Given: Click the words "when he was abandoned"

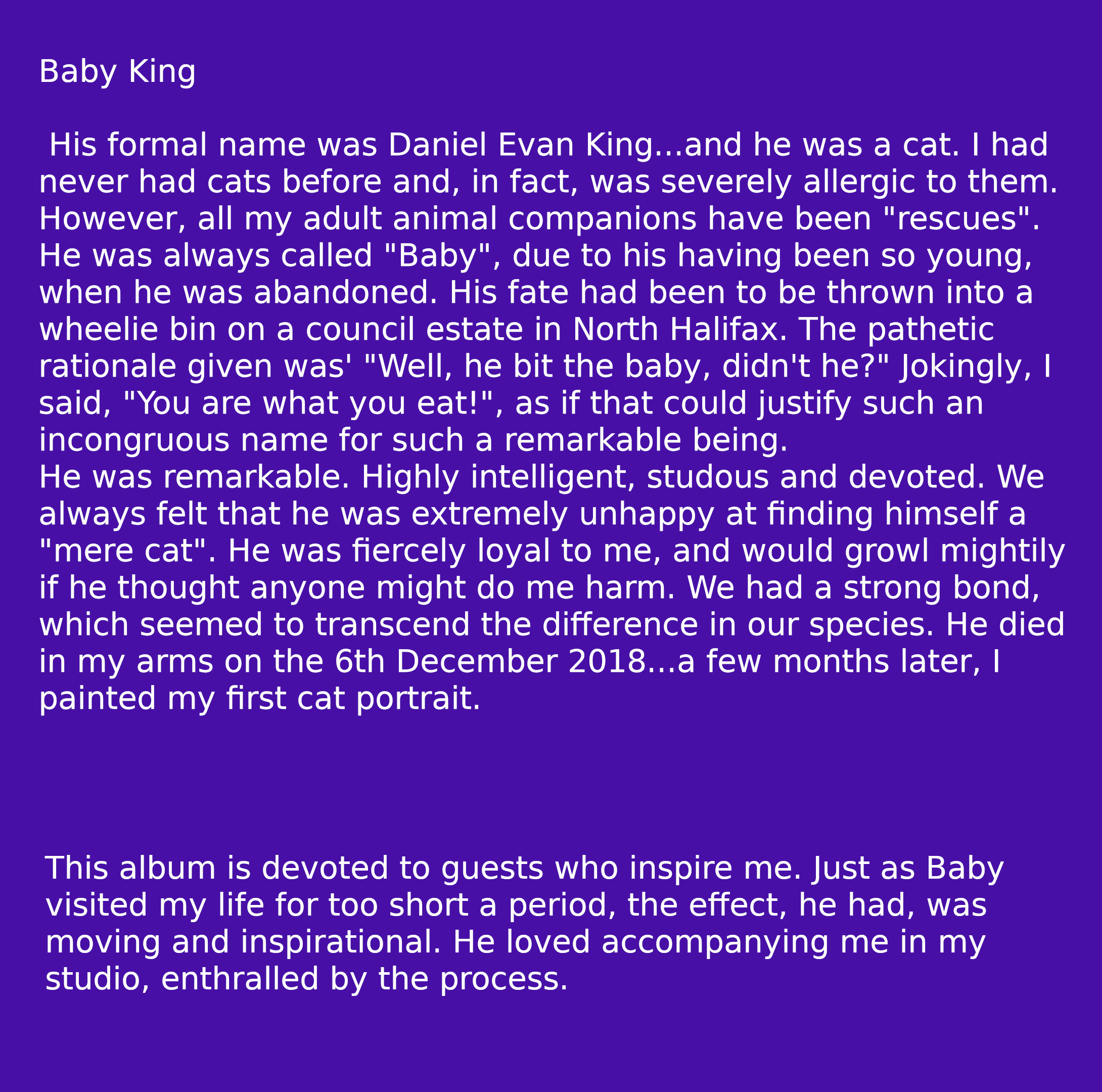Looking at the screenshot, I should click(234, 293).
